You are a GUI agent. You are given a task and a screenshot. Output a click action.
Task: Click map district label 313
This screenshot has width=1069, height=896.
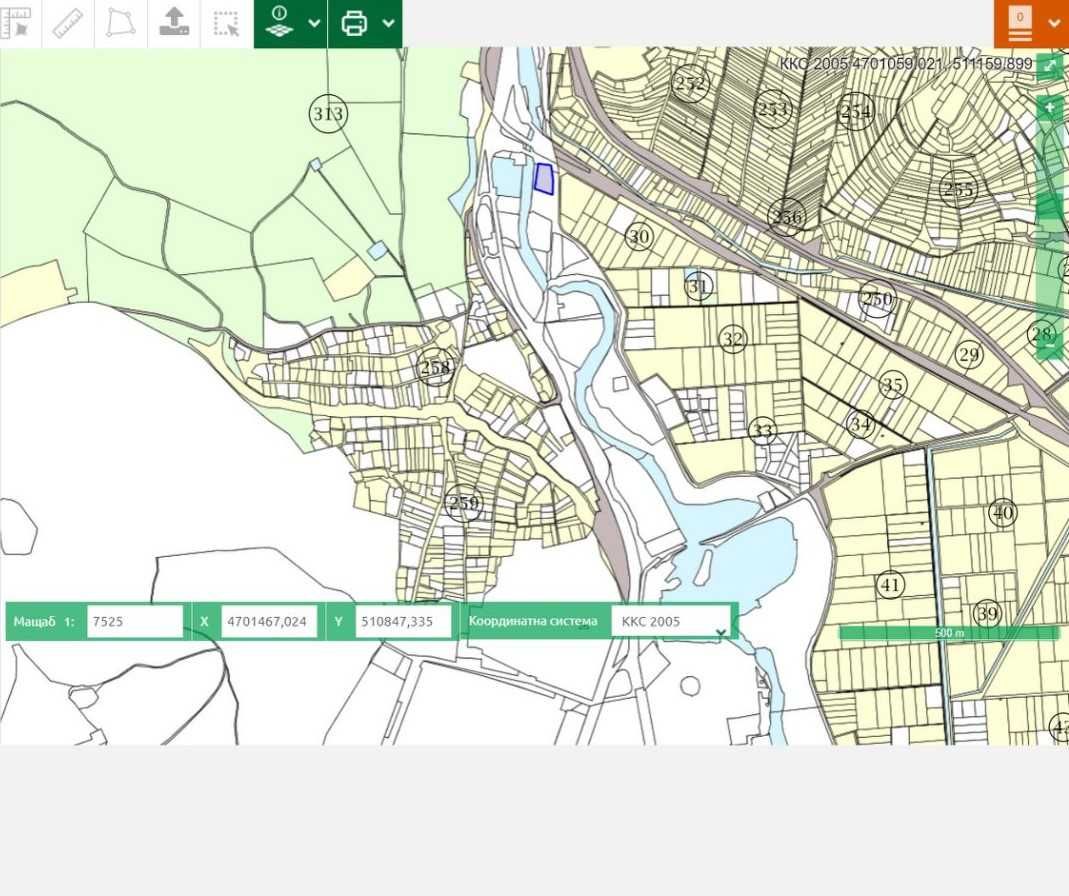tap(329, 114)
